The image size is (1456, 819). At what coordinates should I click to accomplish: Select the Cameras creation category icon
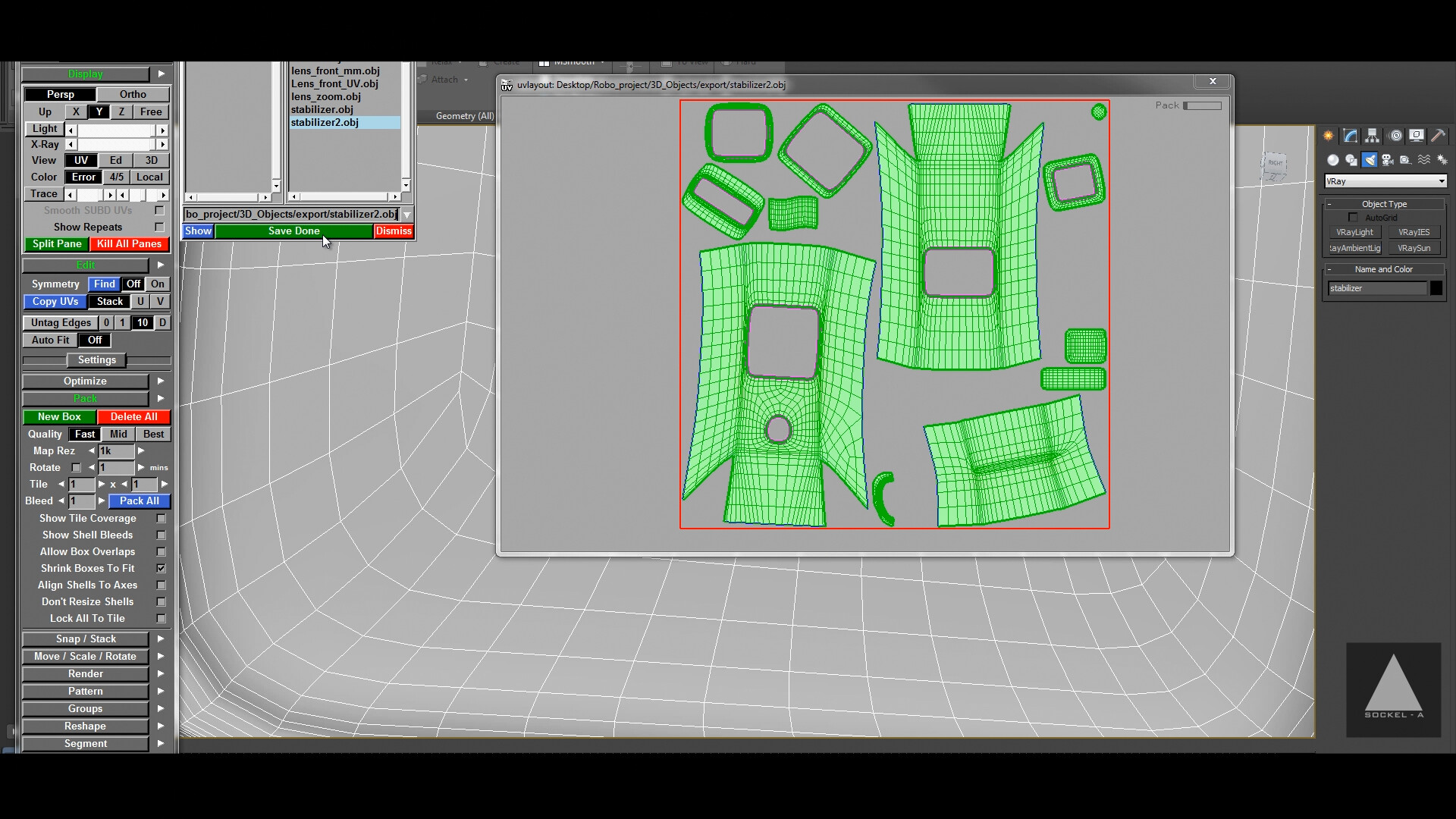click(1388, 160)
